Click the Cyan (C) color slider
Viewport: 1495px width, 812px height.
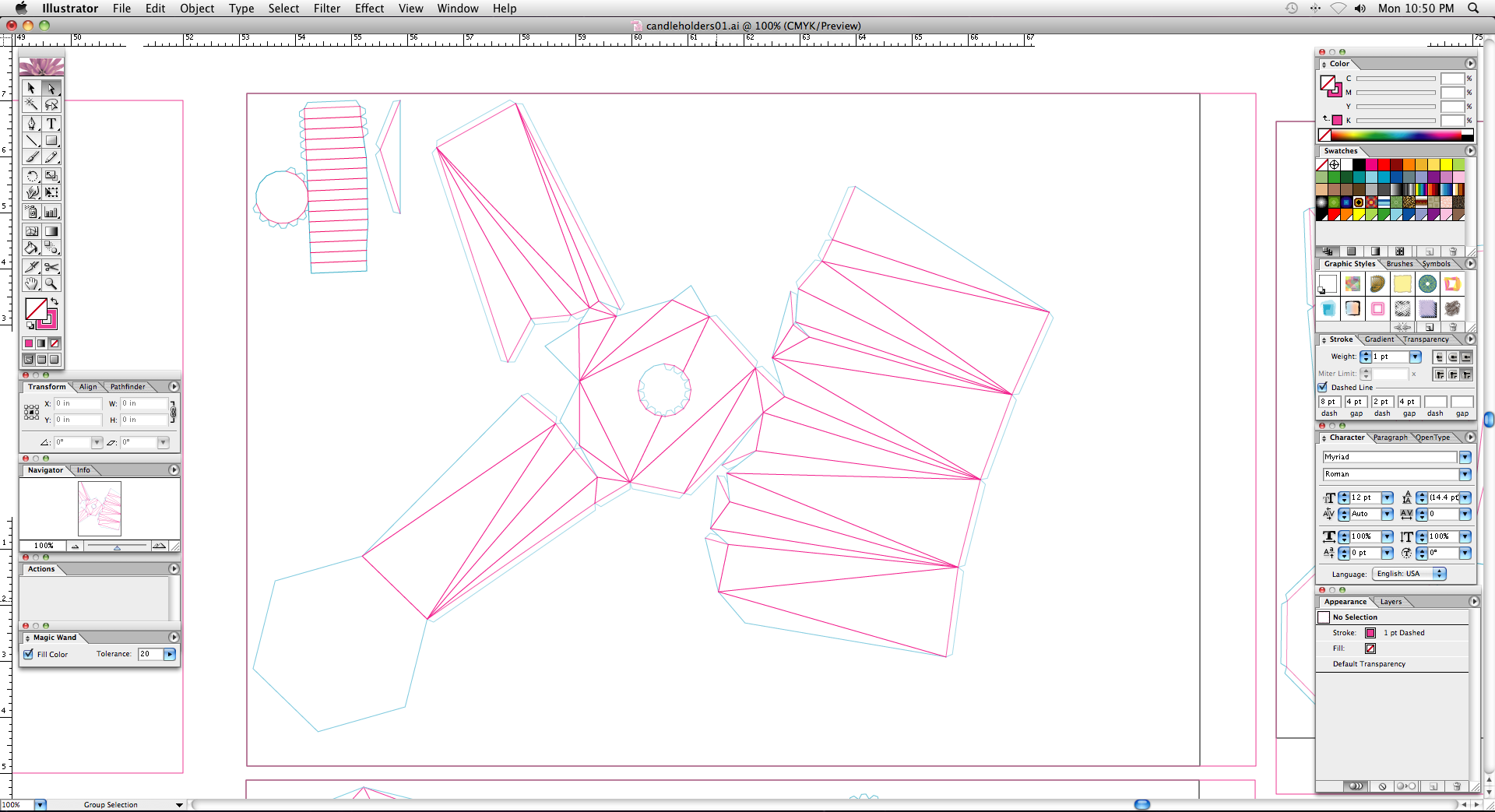coord(1395,79)
